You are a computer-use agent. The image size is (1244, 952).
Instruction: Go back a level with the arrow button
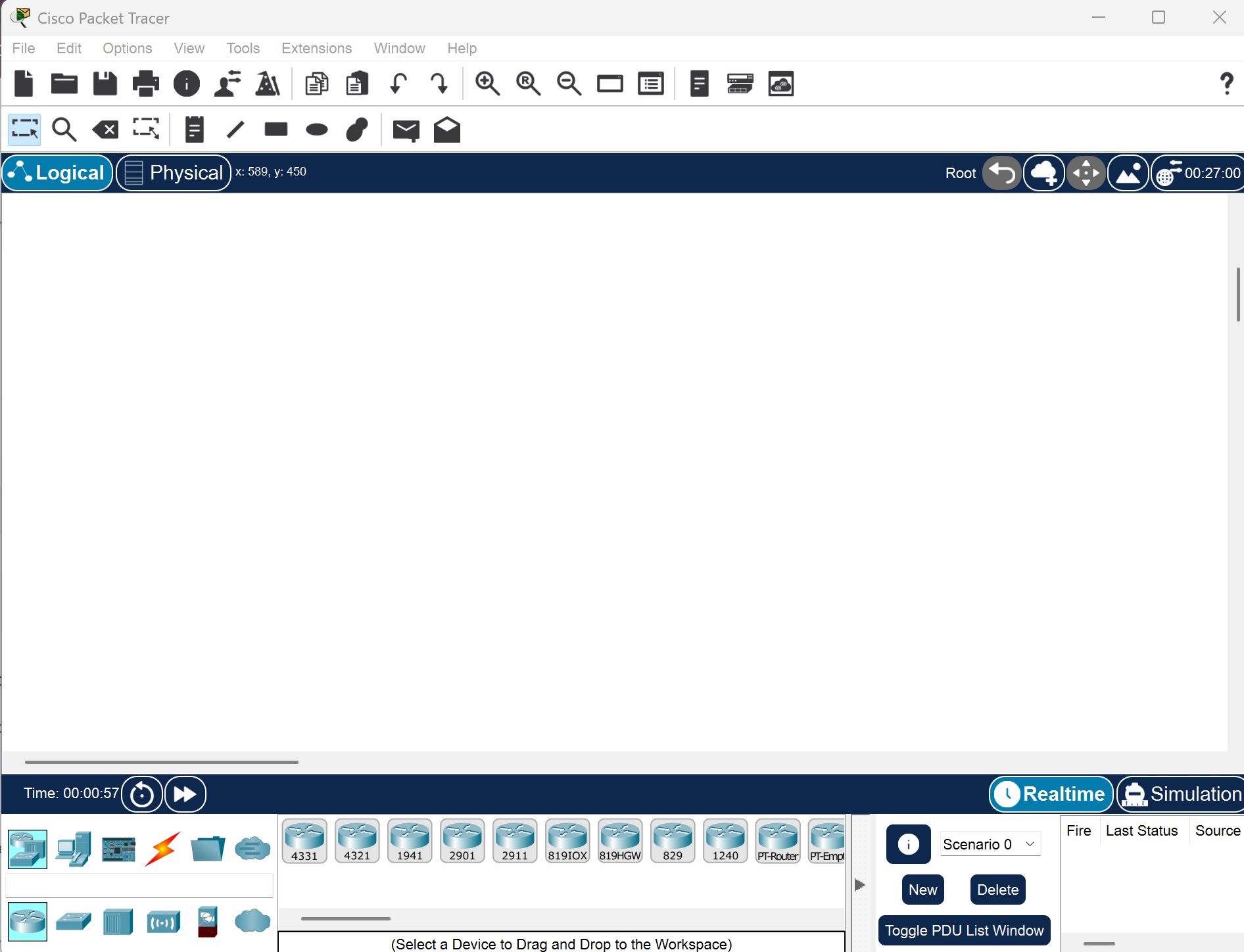pos(1002,173)
